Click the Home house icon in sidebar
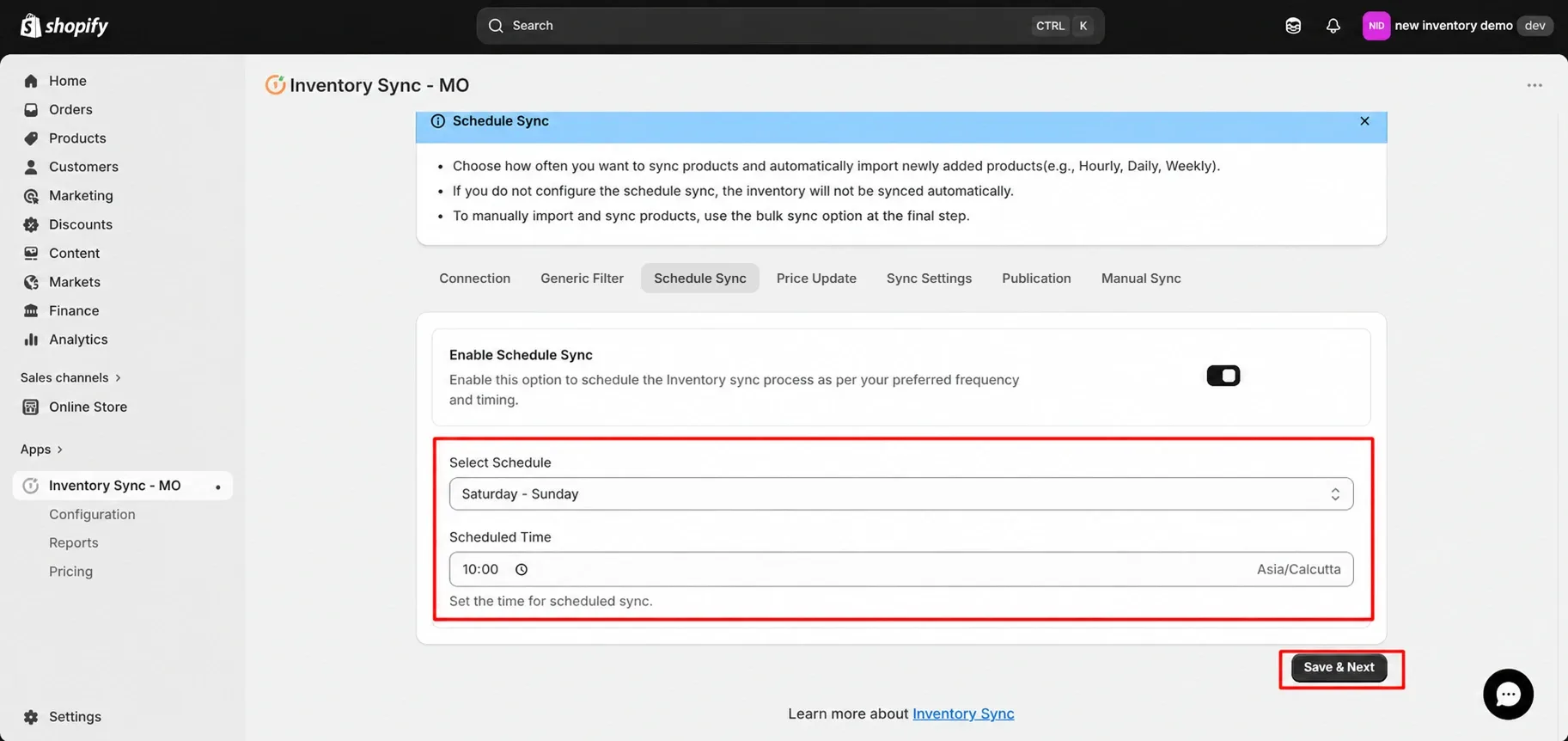1568x741 pixels. point(31,81)
